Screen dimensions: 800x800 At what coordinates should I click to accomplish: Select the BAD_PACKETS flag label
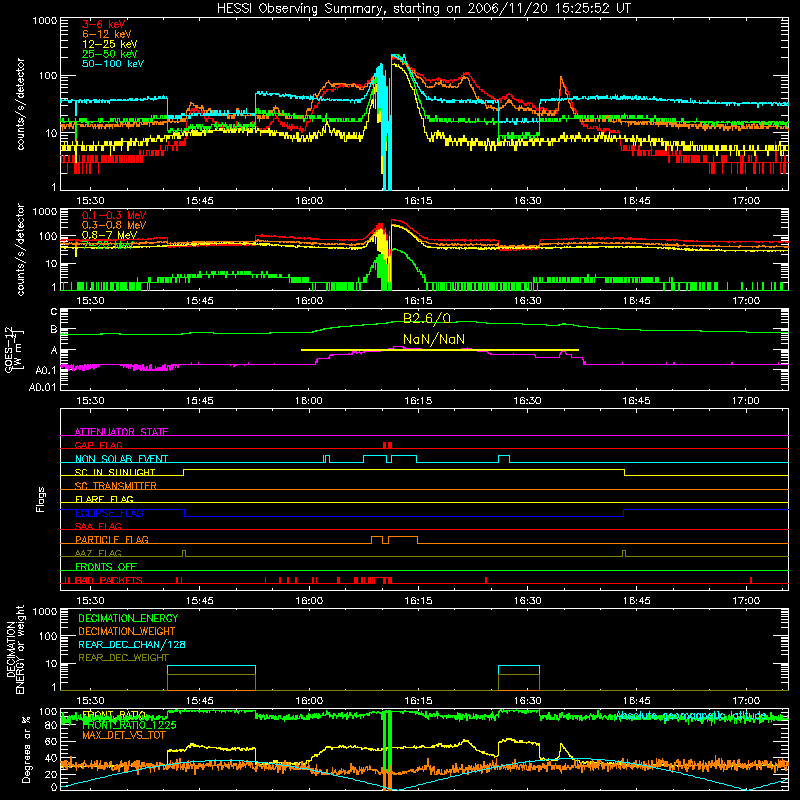coord(109,580)
